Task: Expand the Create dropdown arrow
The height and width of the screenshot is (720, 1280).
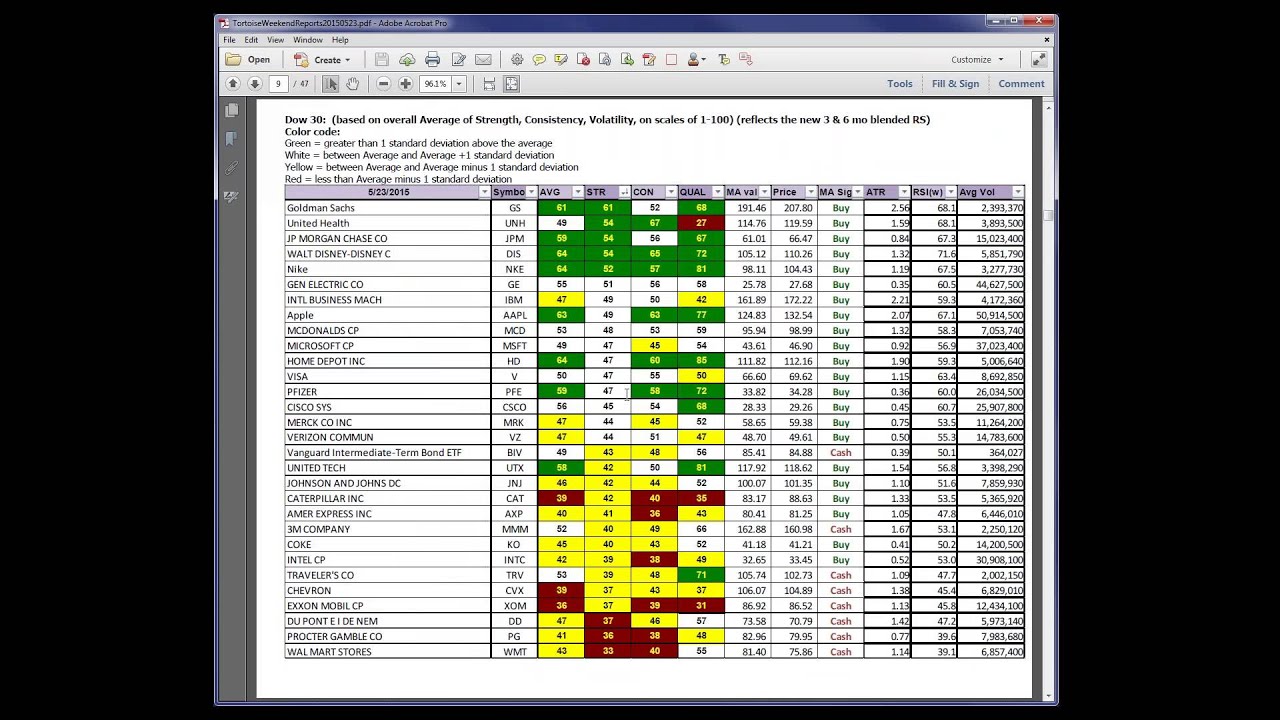Action: pos(348,60)
